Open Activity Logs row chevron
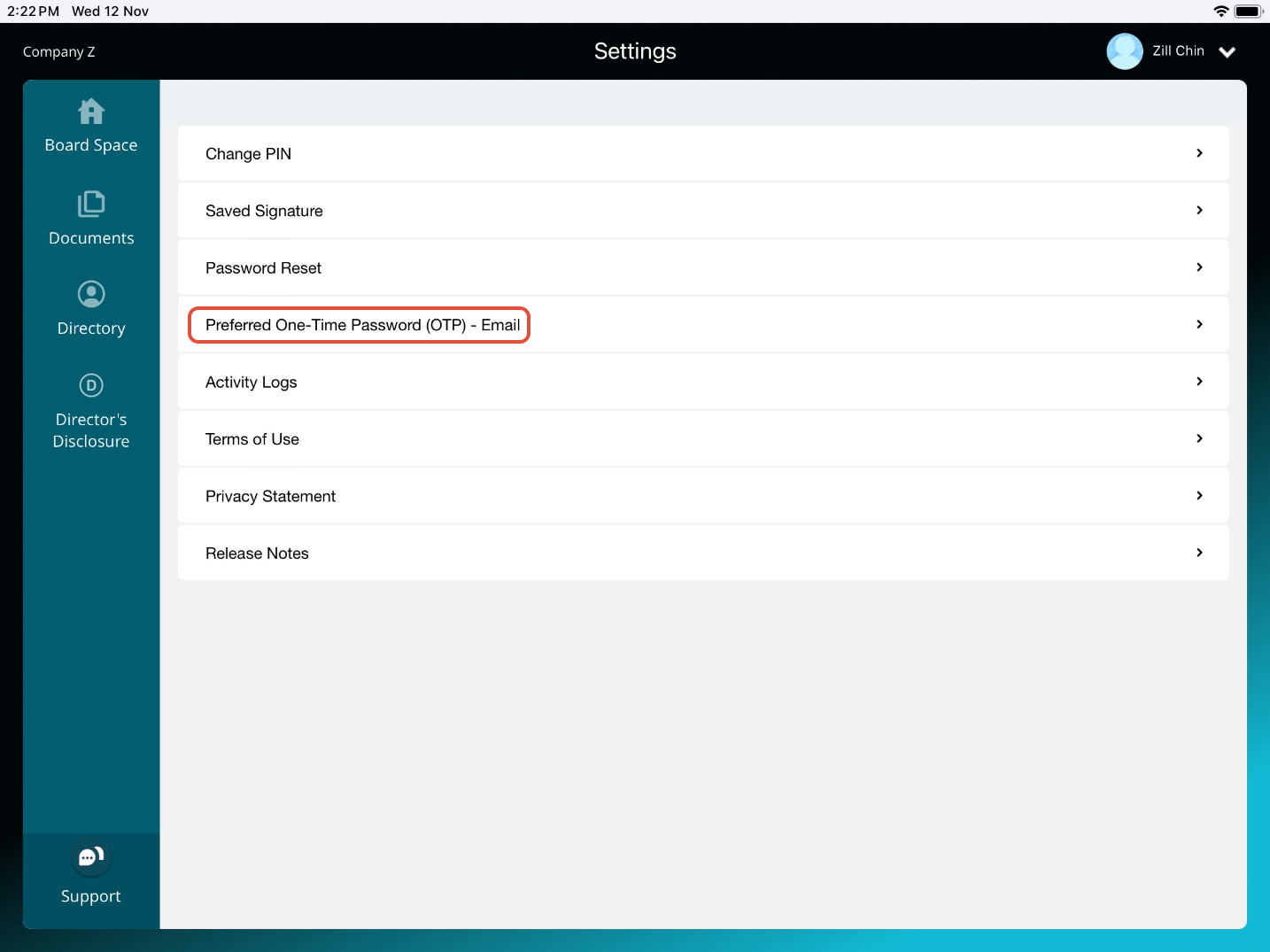This screenshot has height=952, width=1270. click(x=1199, y=382)
